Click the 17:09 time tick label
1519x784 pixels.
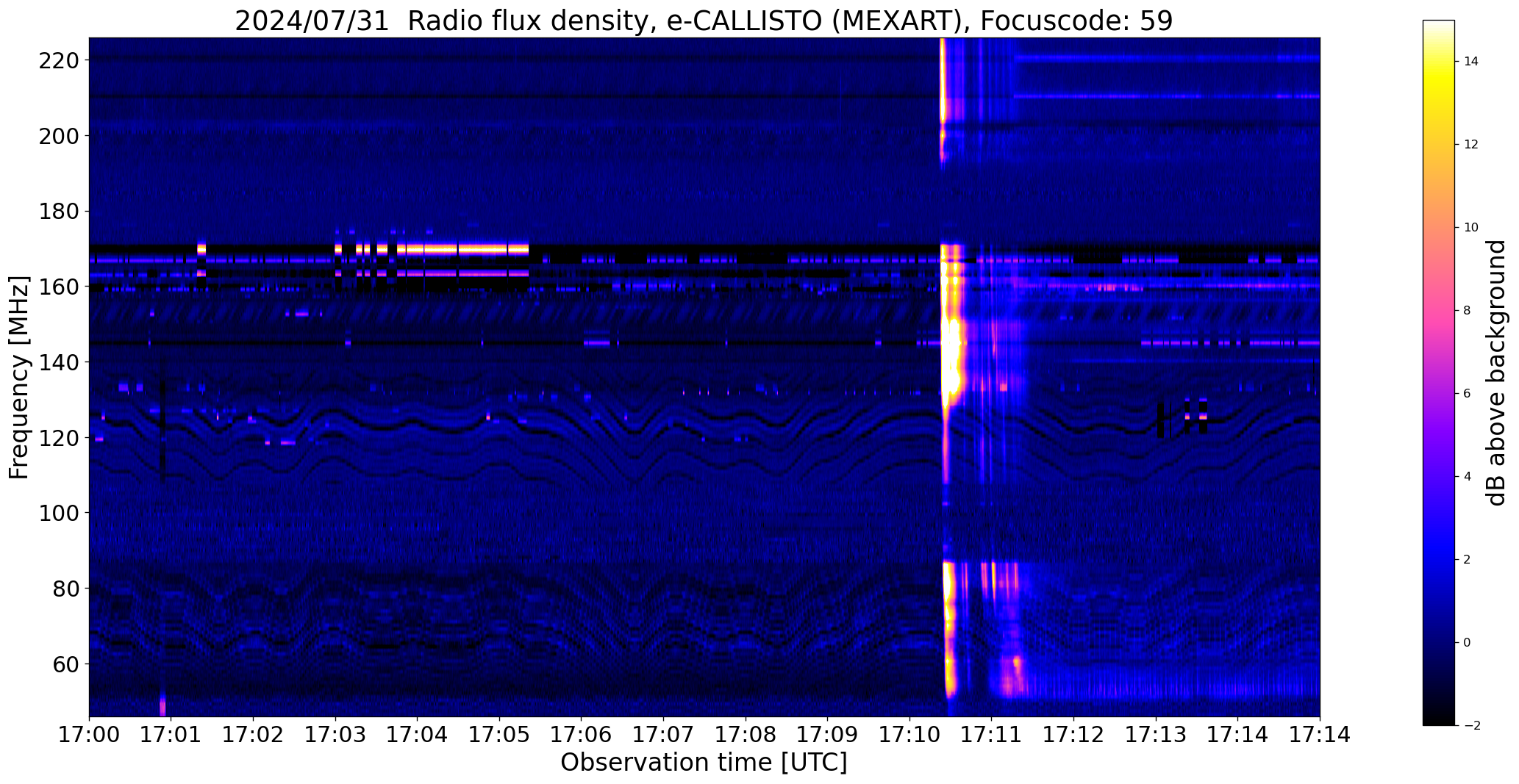tap(828, 735)
